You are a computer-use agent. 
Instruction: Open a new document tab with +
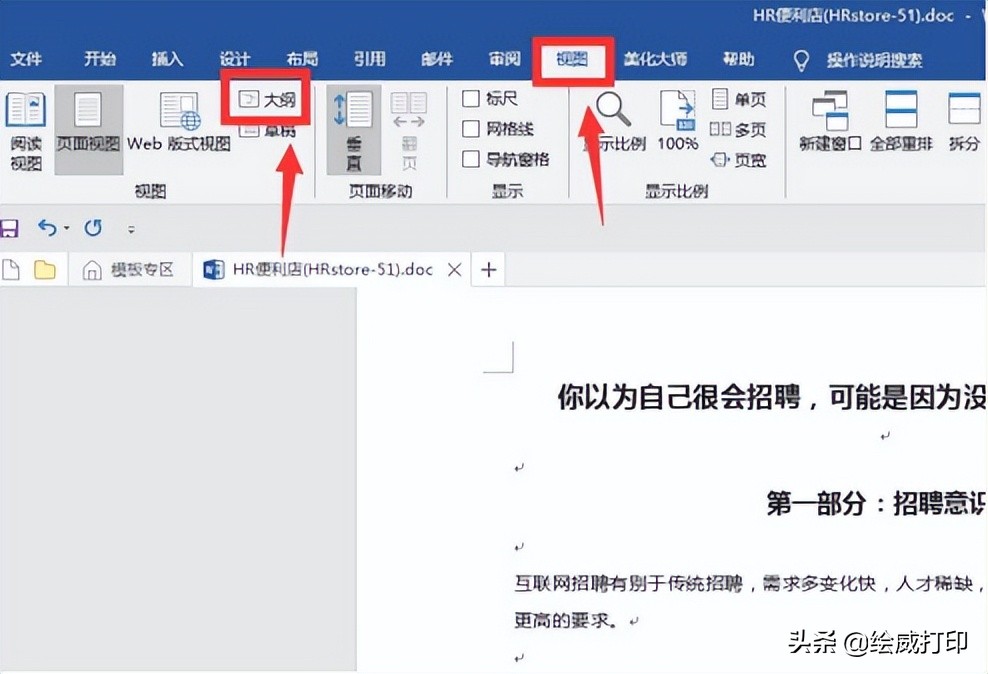tap(487, 269)
